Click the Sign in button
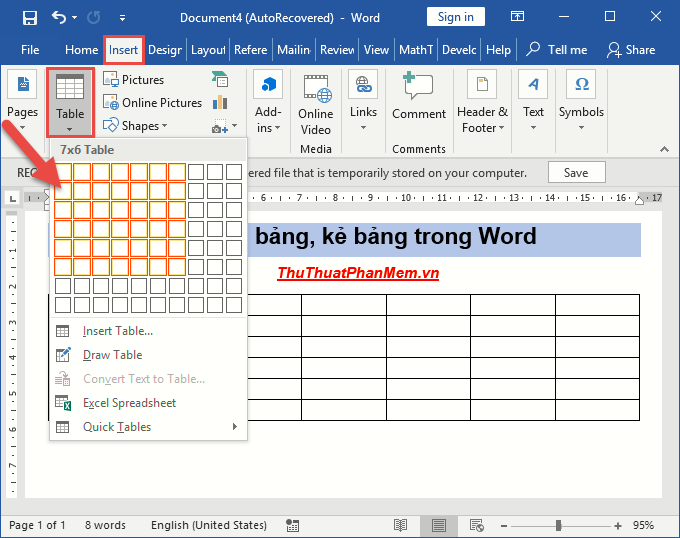The width and height of the screenshot is (680, 538). [455, 17]
